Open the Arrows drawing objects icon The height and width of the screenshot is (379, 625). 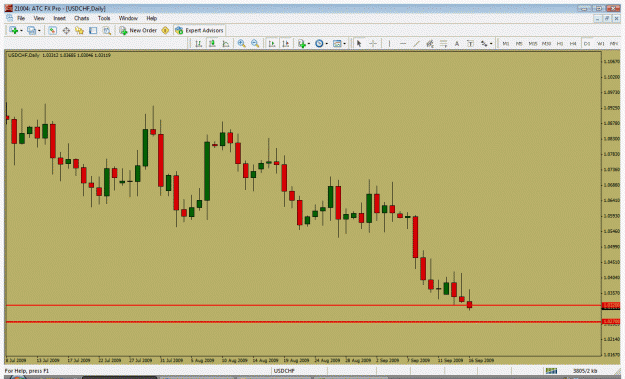coord(484,43)
